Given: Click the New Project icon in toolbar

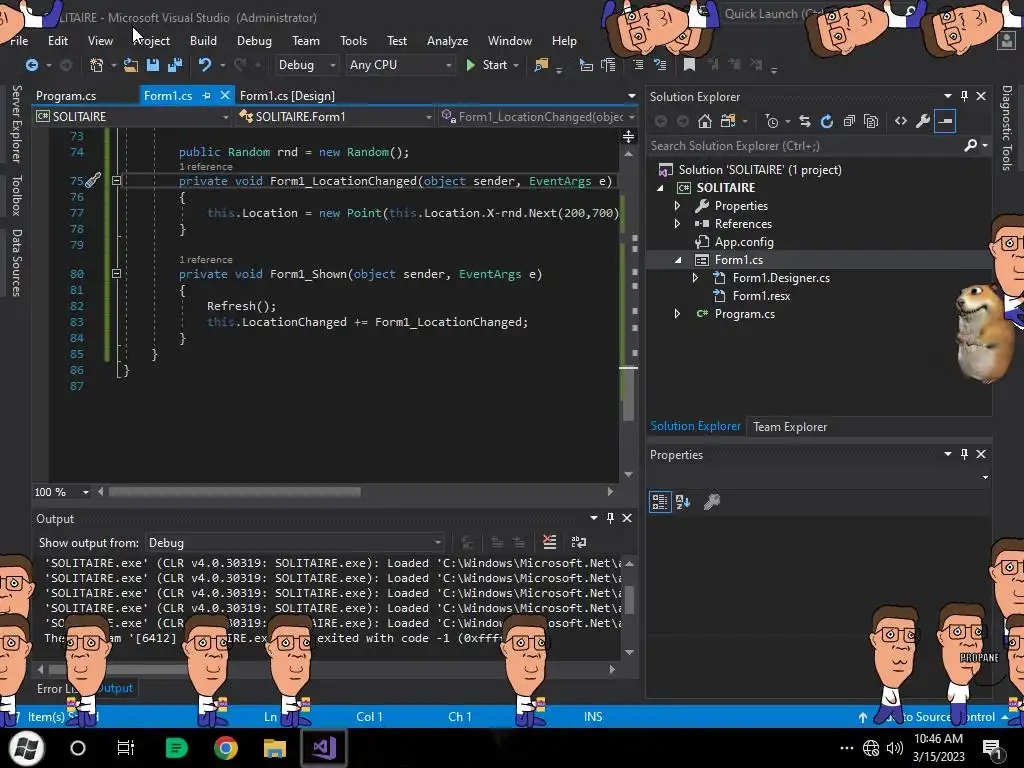Looking at the screenshot, I should tap(97, 65).
